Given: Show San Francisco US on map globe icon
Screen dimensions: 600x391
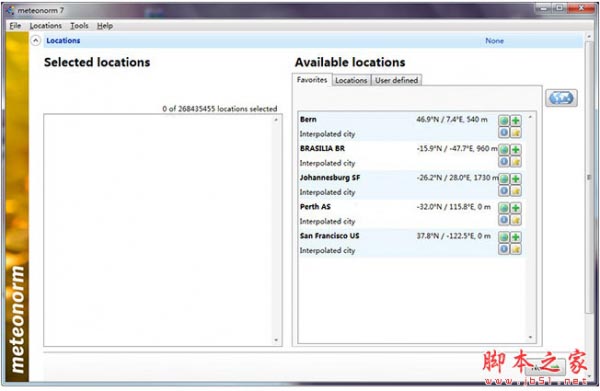Looking at the screenshot, I should coord(504,237).
